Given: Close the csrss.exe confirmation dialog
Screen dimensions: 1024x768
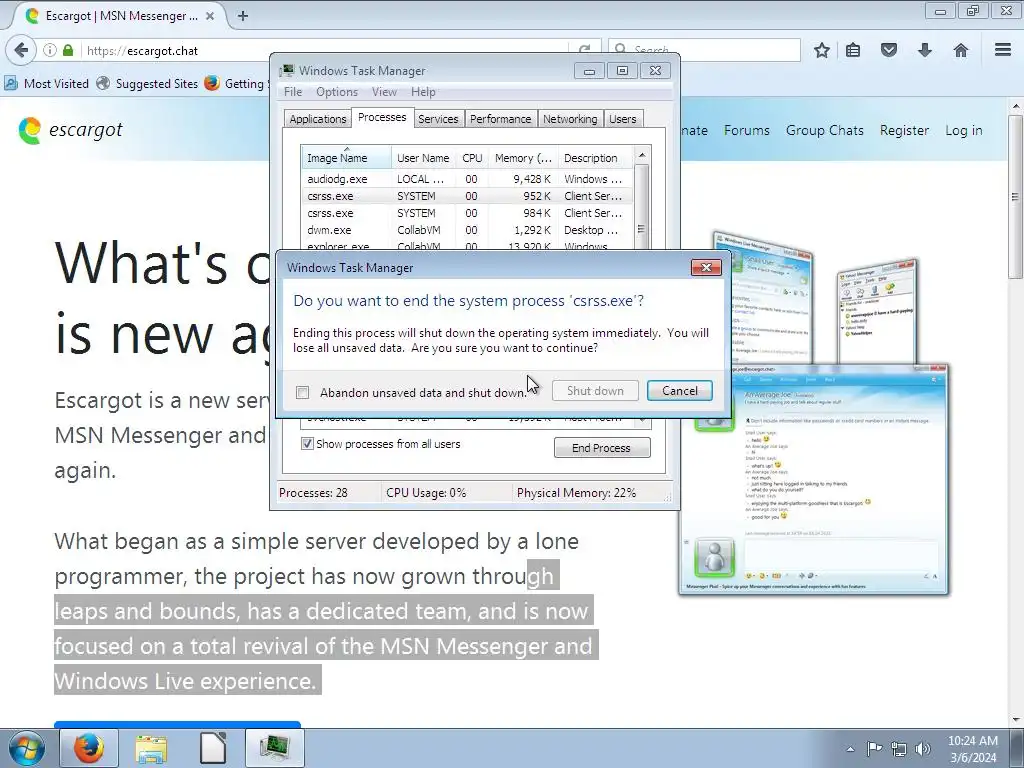Looking at the screenshot, I should click(x=706, y=267).
